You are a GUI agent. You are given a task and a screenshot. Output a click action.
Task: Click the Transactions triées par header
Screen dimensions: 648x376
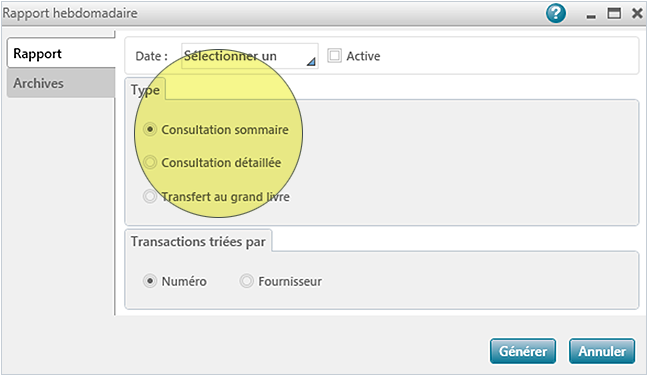[x=198, y=241]
